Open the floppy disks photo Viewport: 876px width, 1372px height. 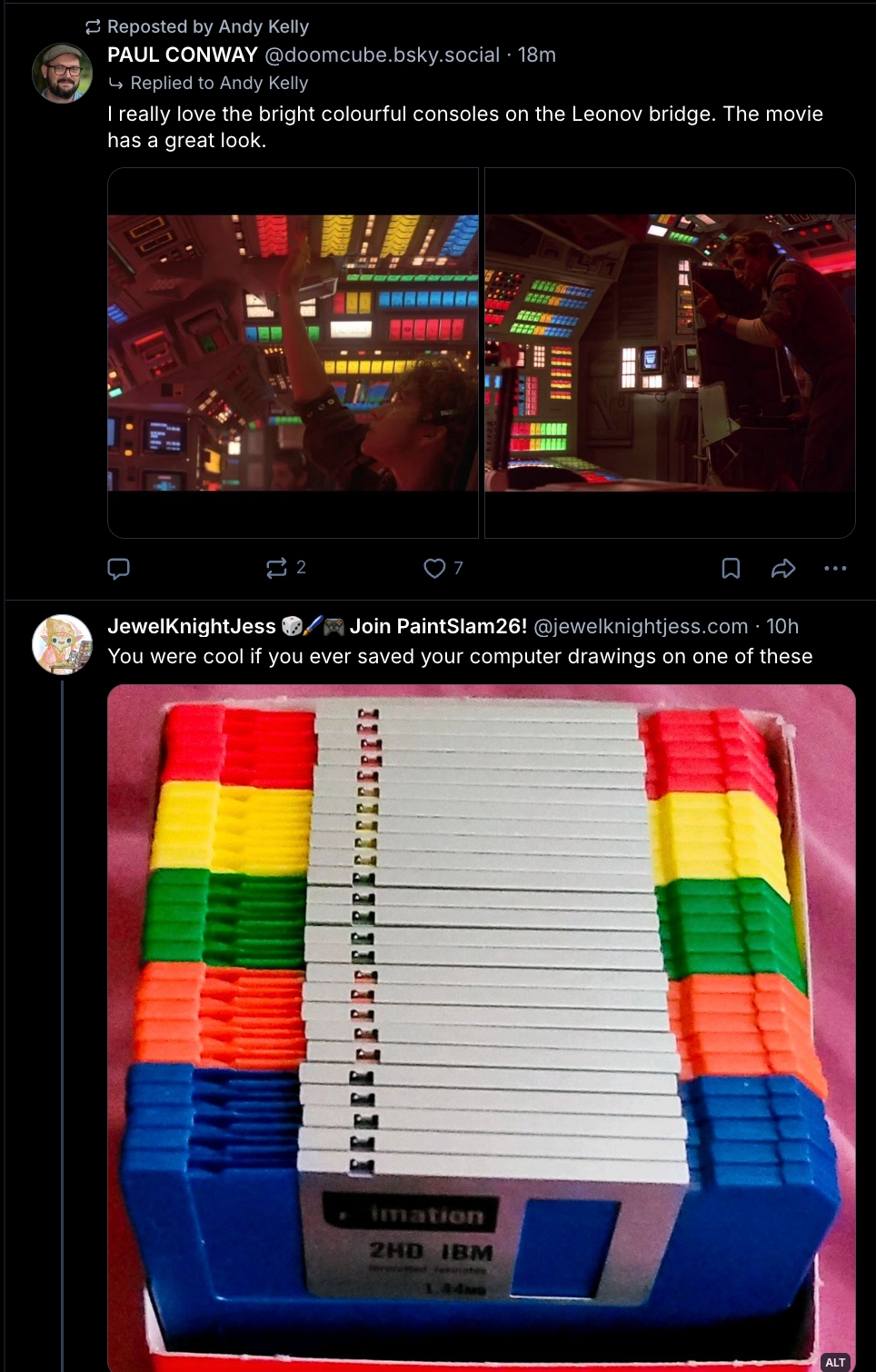tap(482, 1028)
